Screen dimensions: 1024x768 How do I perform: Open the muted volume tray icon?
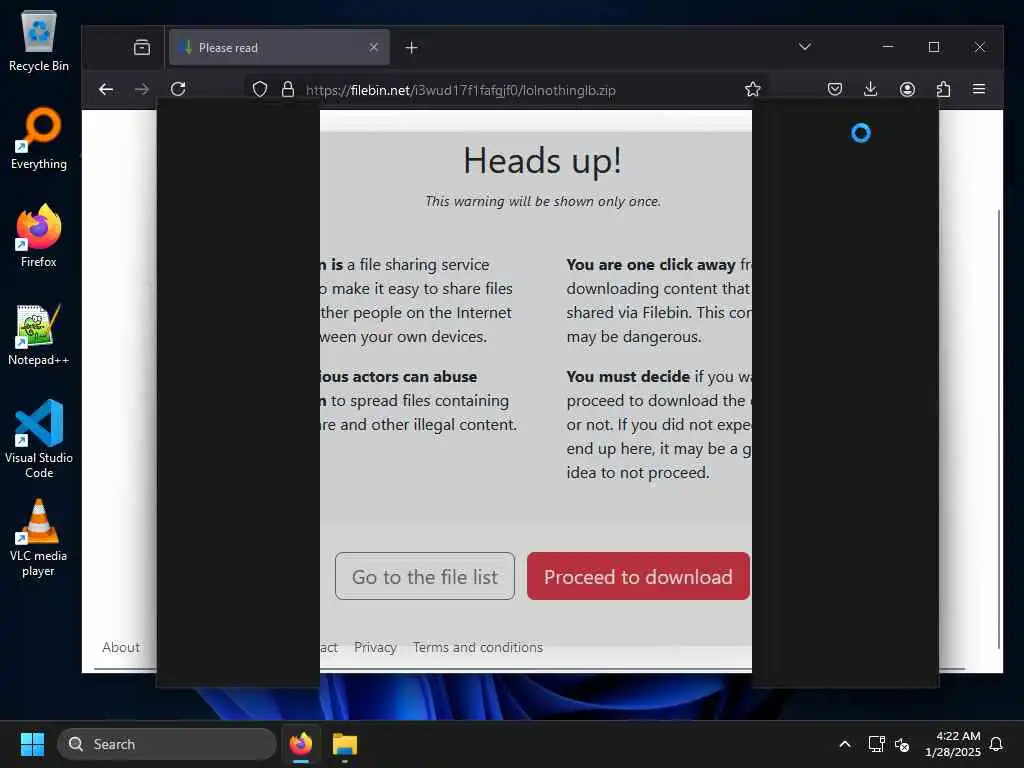pos(902,744)
